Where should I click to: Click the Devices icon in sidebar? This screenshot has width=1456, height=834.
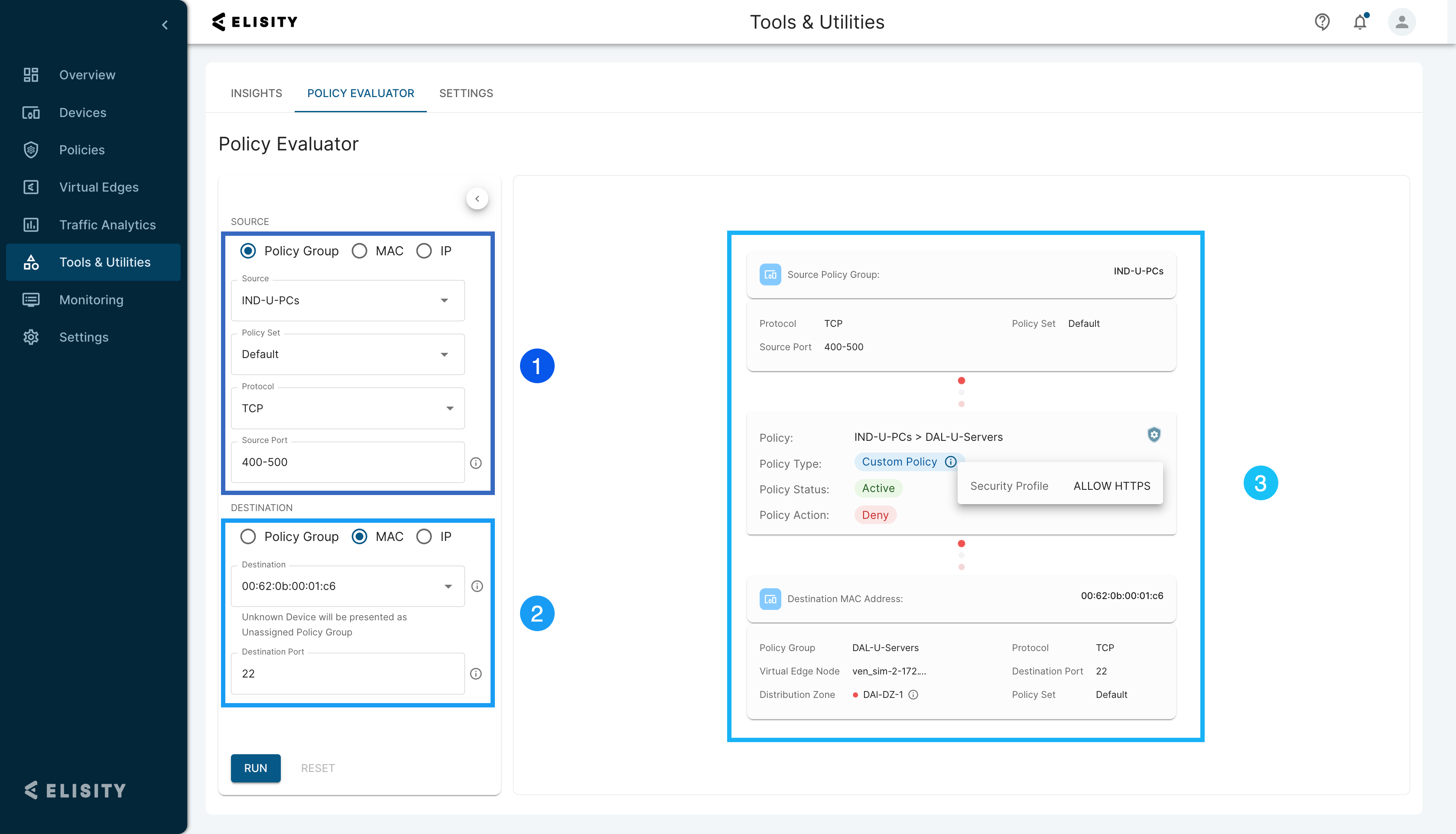click(x=31, y=113)
